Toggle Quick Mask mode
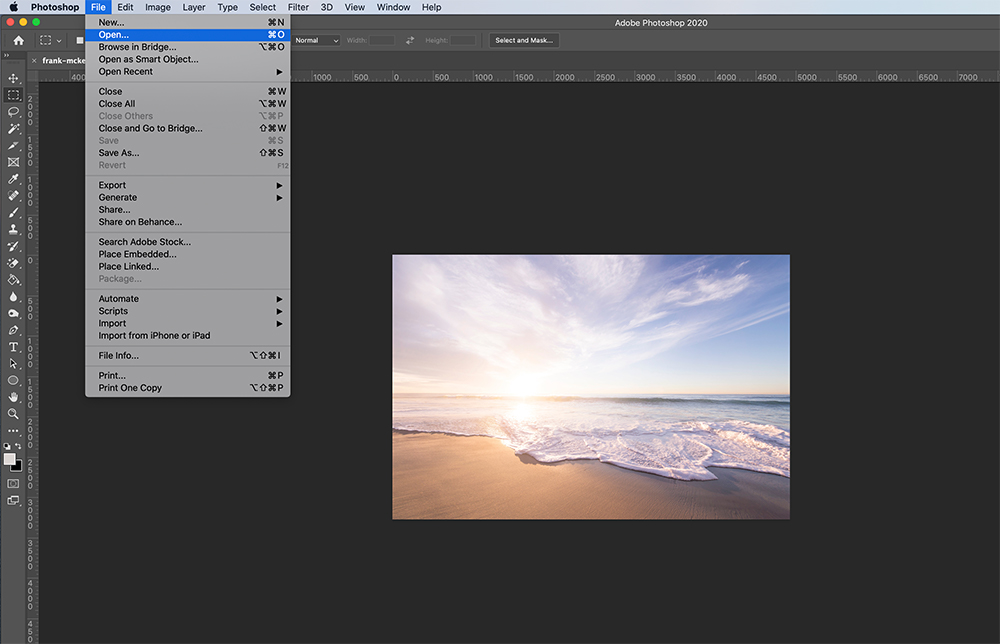Viewport: 1000px width, 644px height. click(x=13, y=482)
